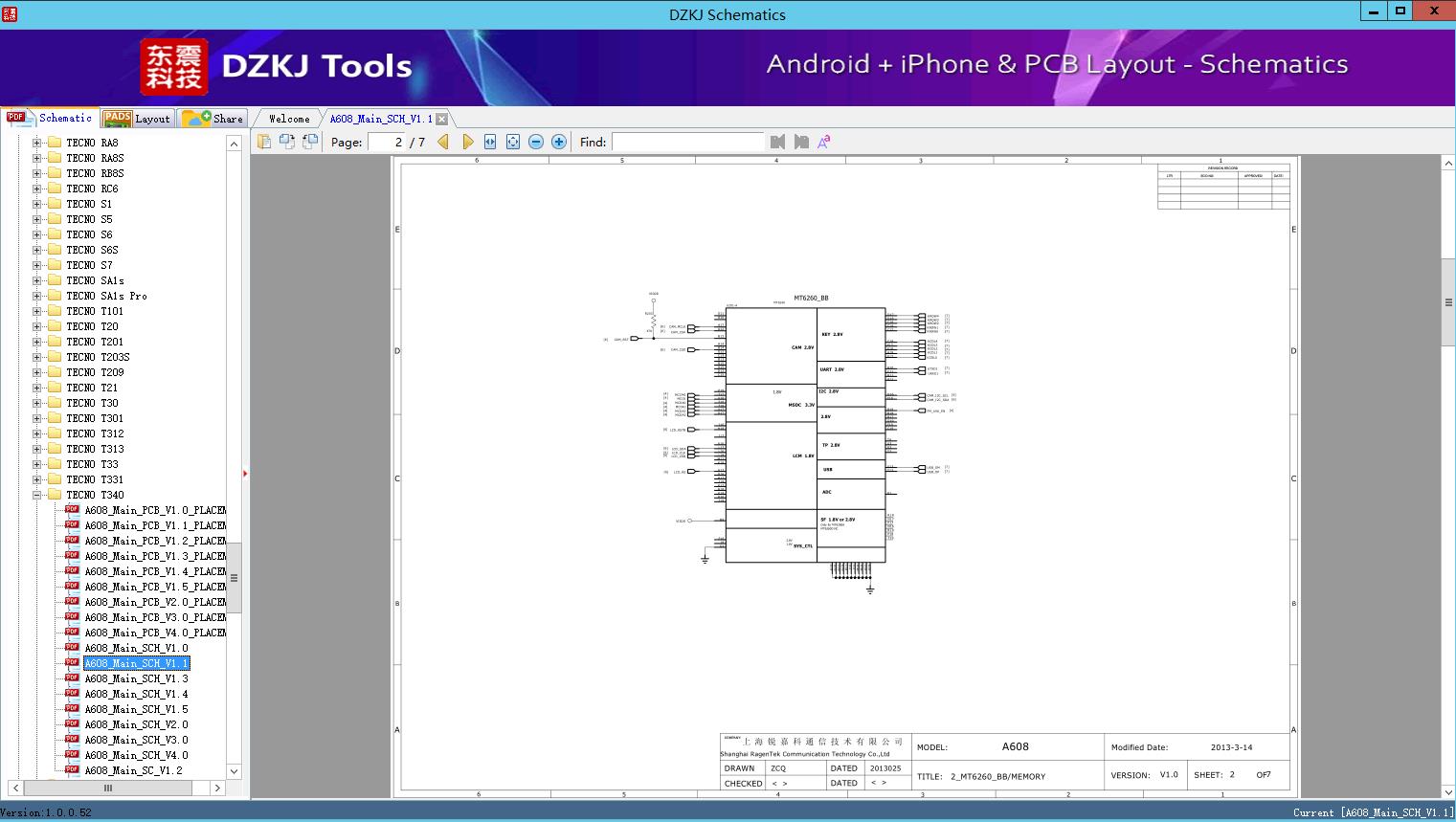This screenshot has height=822, width=1456.
Task: Zoom out with the minus icon
Action: 536,142
